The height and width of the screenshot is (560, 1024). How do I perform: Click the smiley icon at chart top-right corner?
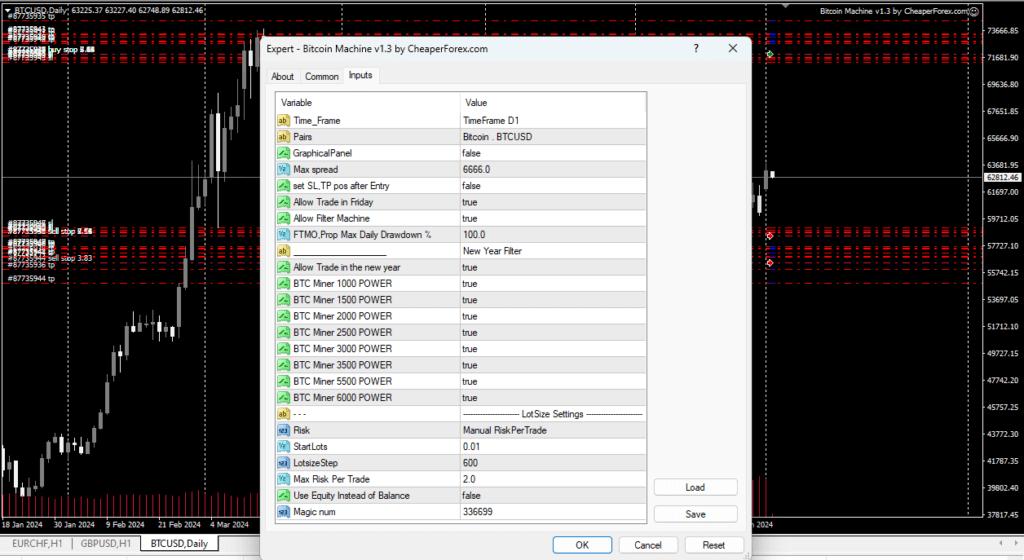coord(974,11)
